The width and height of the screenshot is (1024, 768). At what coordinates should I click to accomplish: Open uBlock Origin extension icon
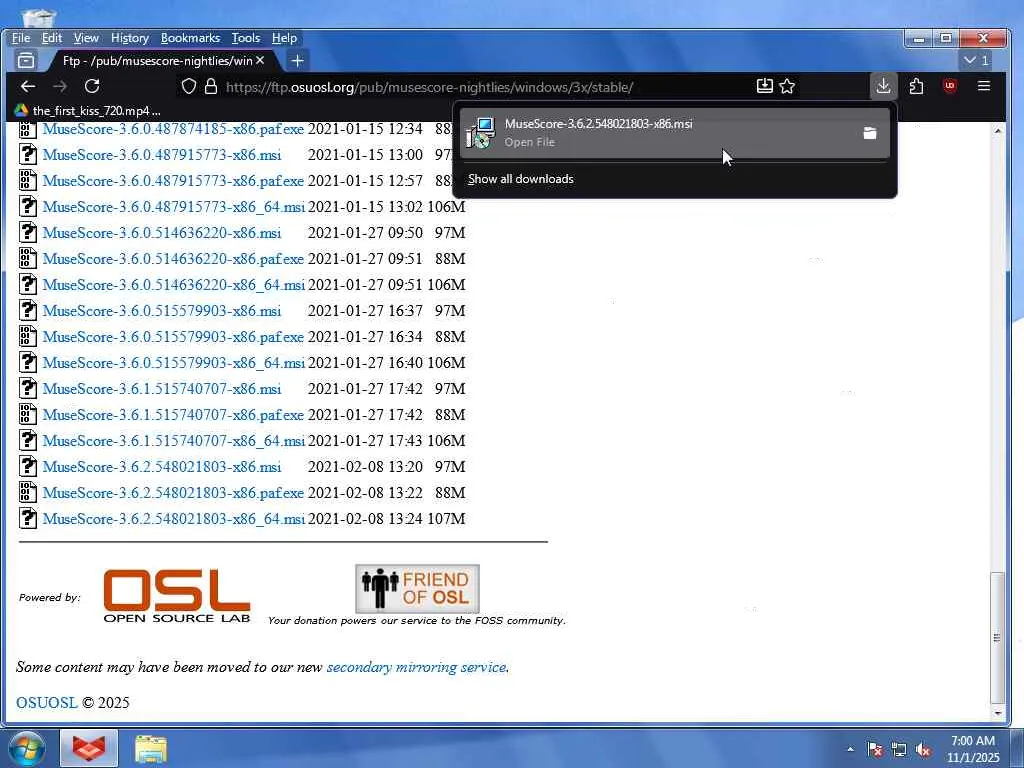click(x=950, y=86)
